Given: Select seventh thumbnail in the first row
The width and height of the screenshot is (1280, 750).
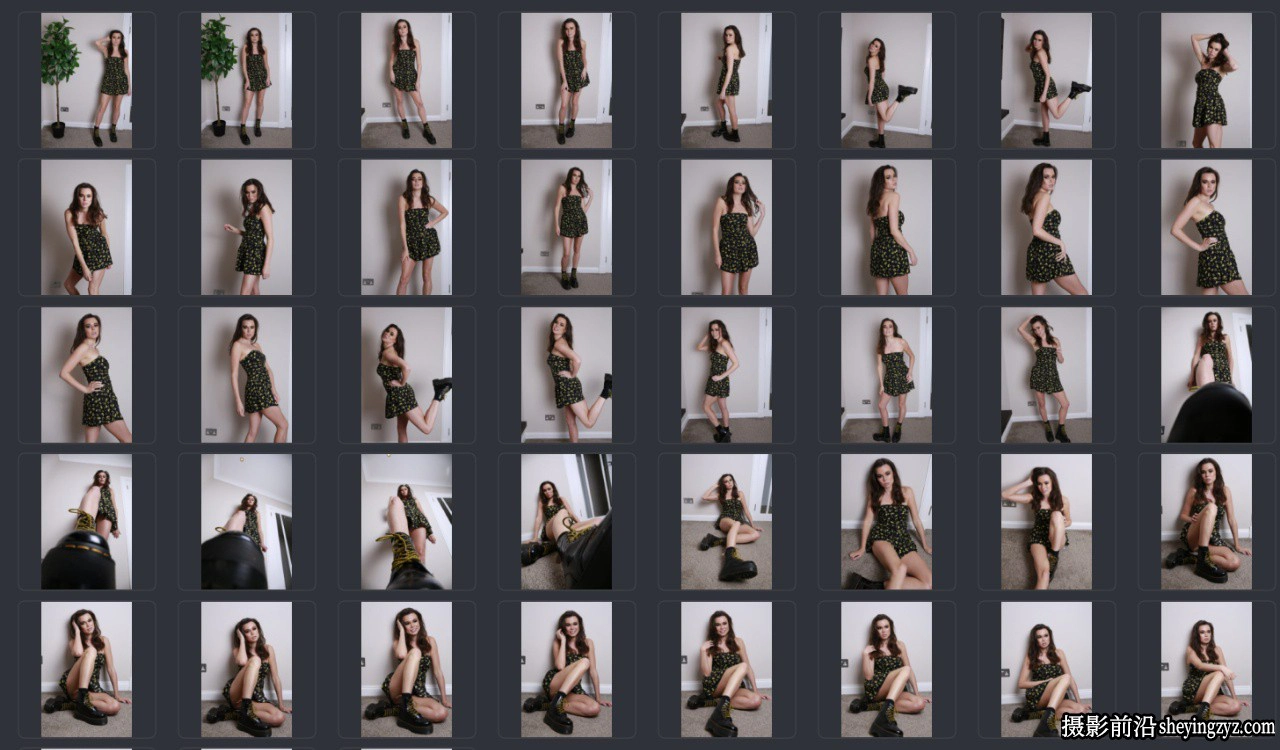Looking at the screenshot, I should [x=1046, y=80].
